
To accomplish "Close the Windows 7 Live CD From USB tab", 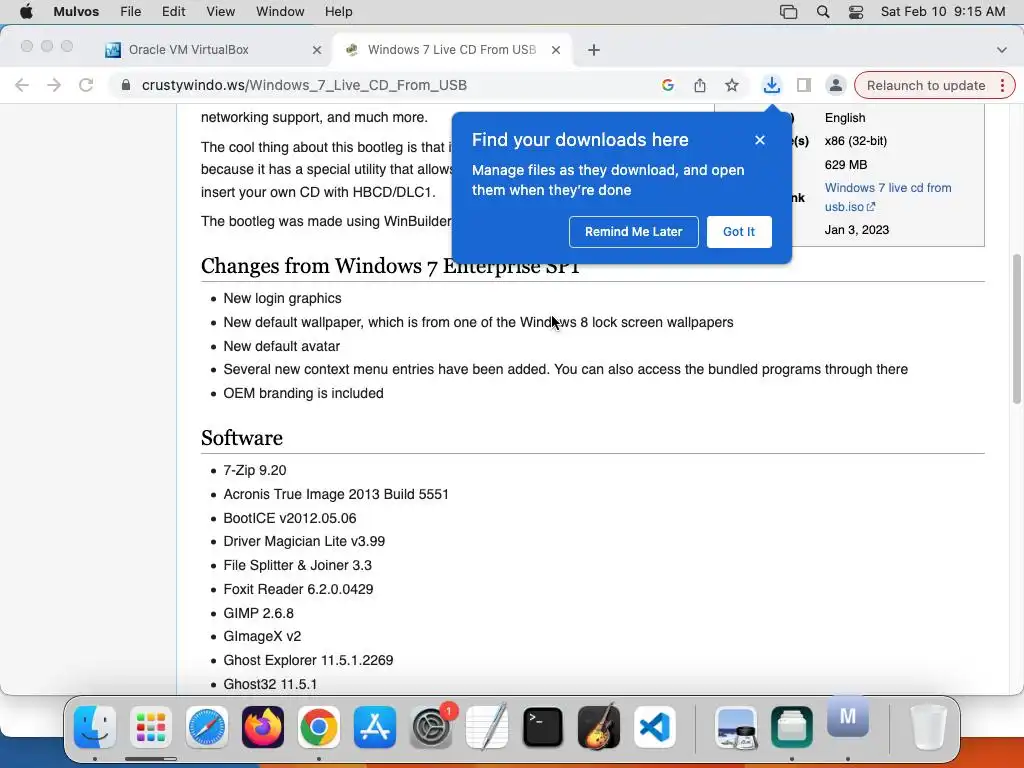I will pos(556,50).
